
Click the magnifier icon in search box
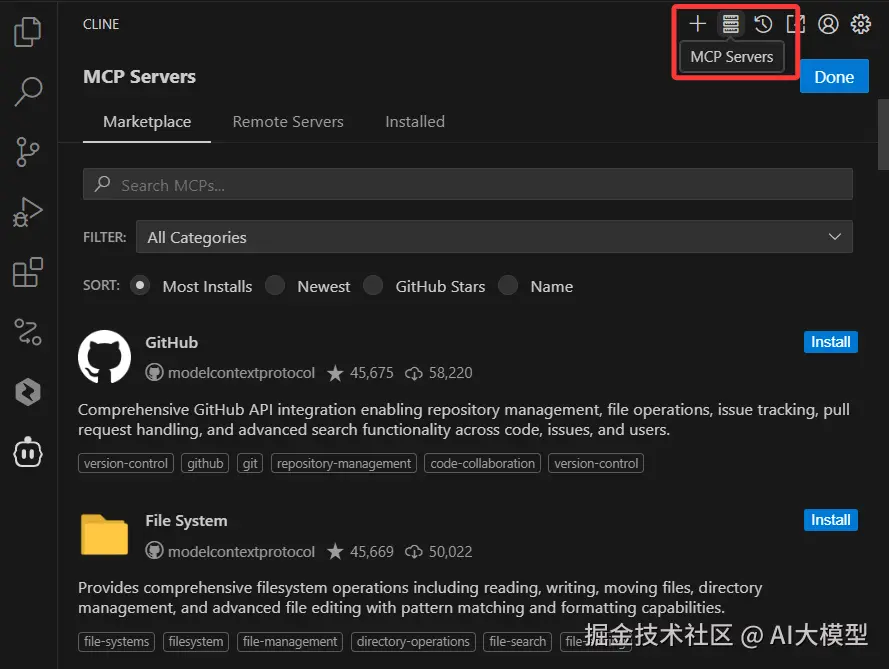click(103, 184)
